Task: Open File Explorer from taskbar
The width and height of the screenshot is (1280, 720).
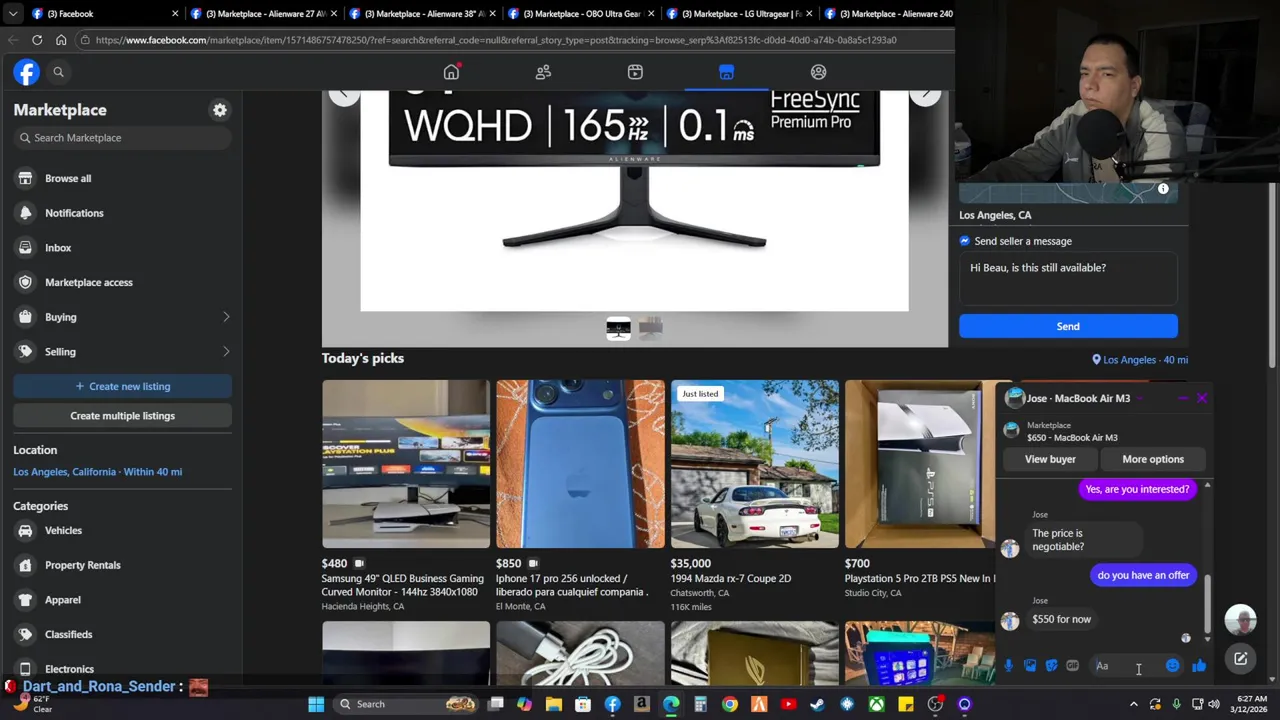Action: [x=553, y=704]
